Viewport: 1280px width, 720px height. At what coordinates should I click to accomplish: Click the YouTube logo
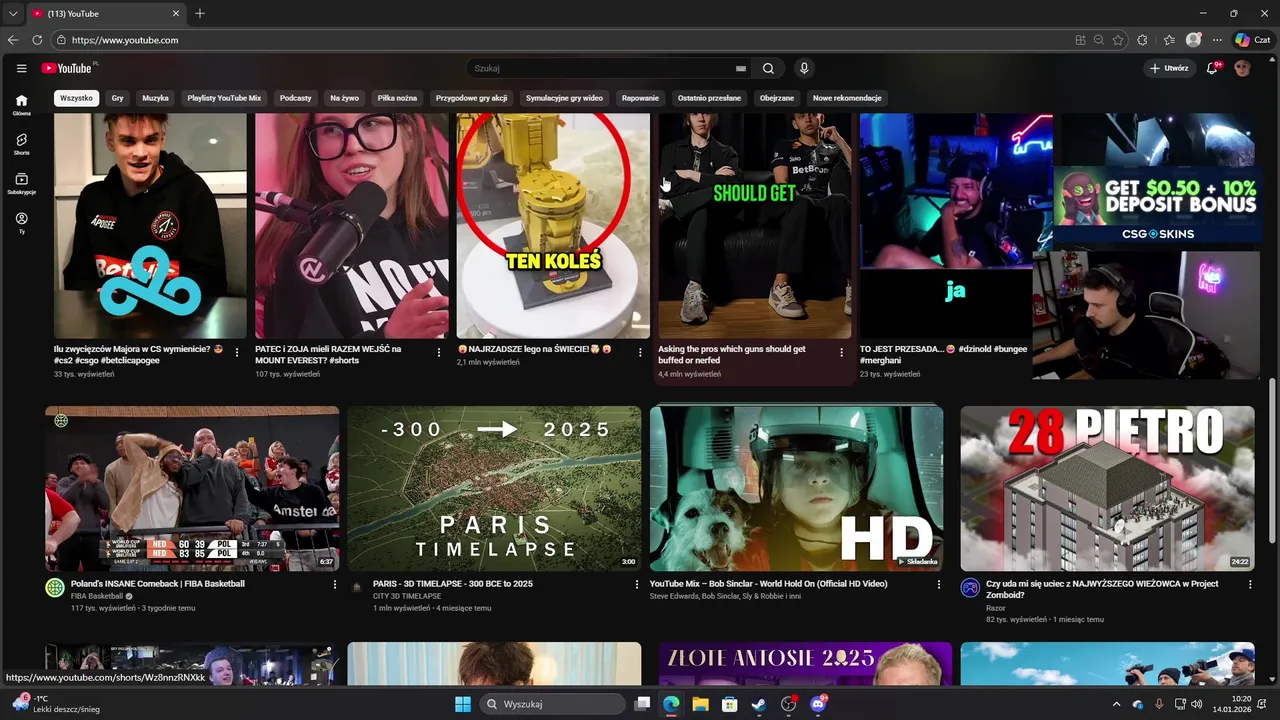pos(68,68)
